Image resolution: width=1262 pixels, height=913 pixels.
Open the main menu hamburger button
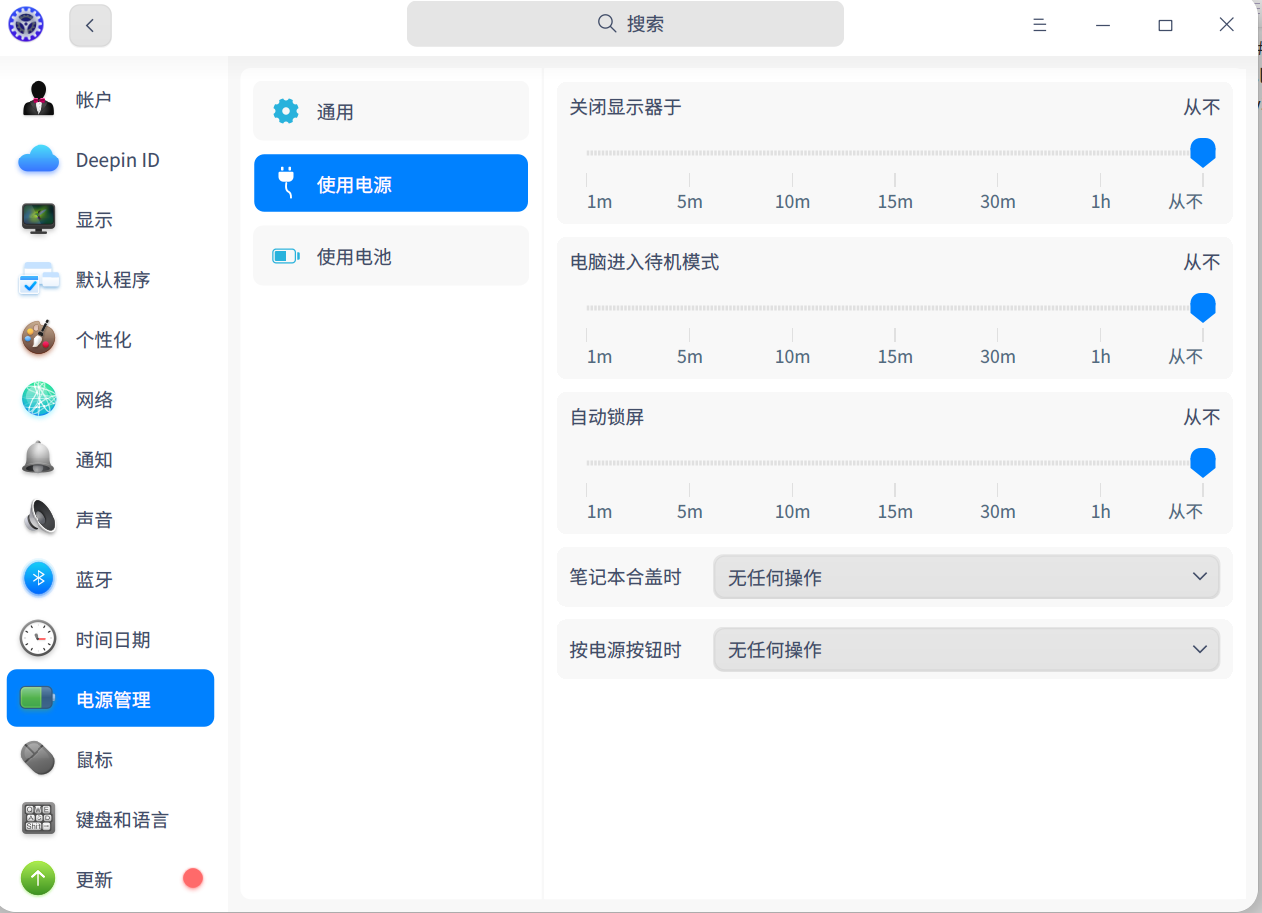(x=1040, y=25)
